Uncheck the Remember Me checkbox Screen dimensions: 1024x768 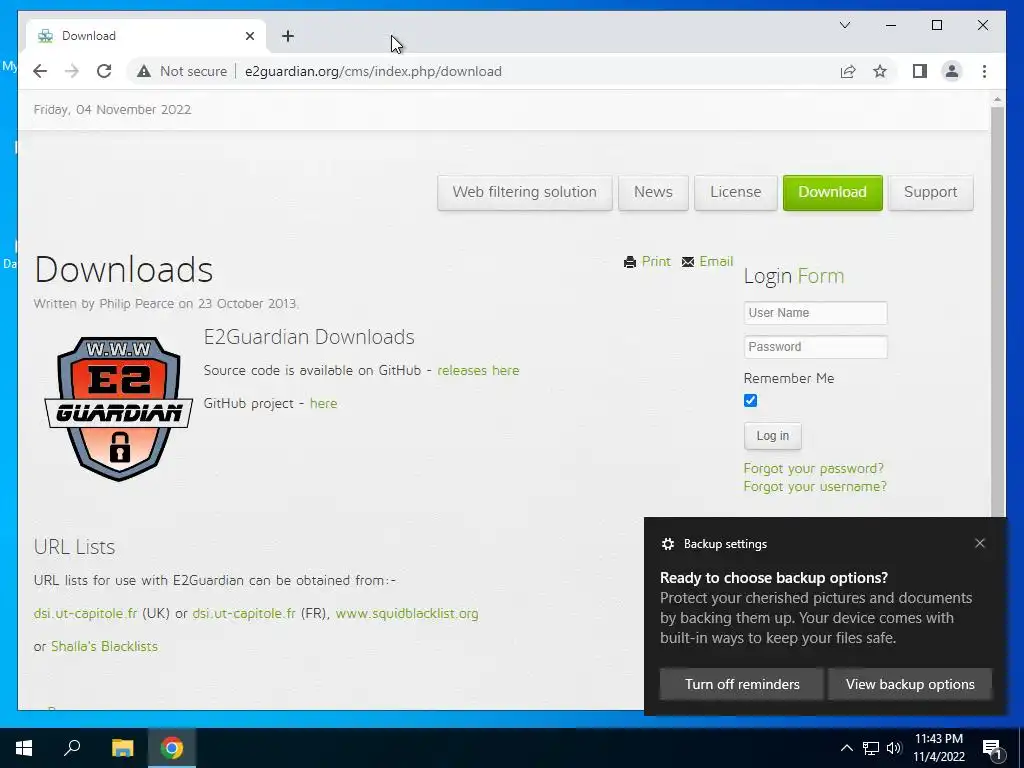750,400
